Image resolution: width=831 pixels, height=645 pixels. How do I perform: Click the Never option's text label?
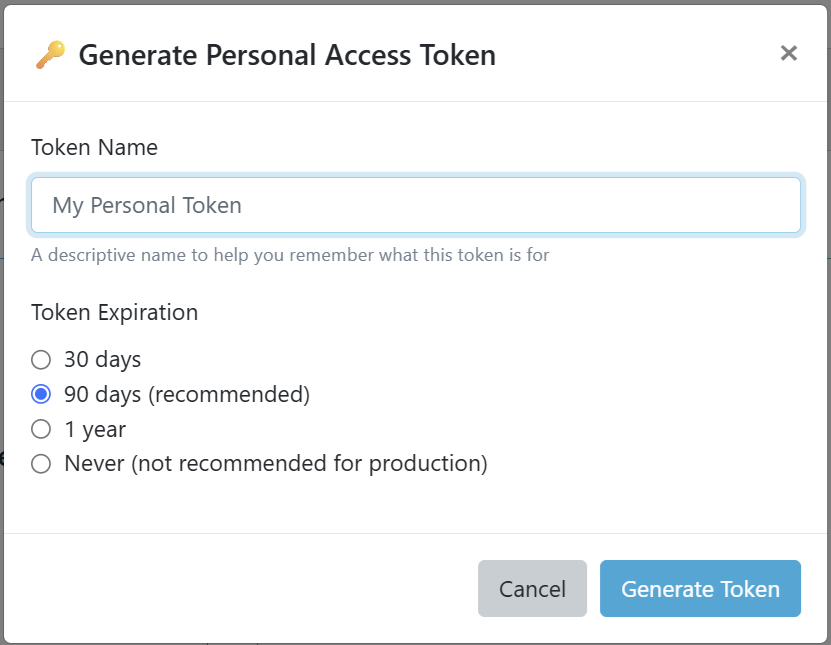point(276,463)
